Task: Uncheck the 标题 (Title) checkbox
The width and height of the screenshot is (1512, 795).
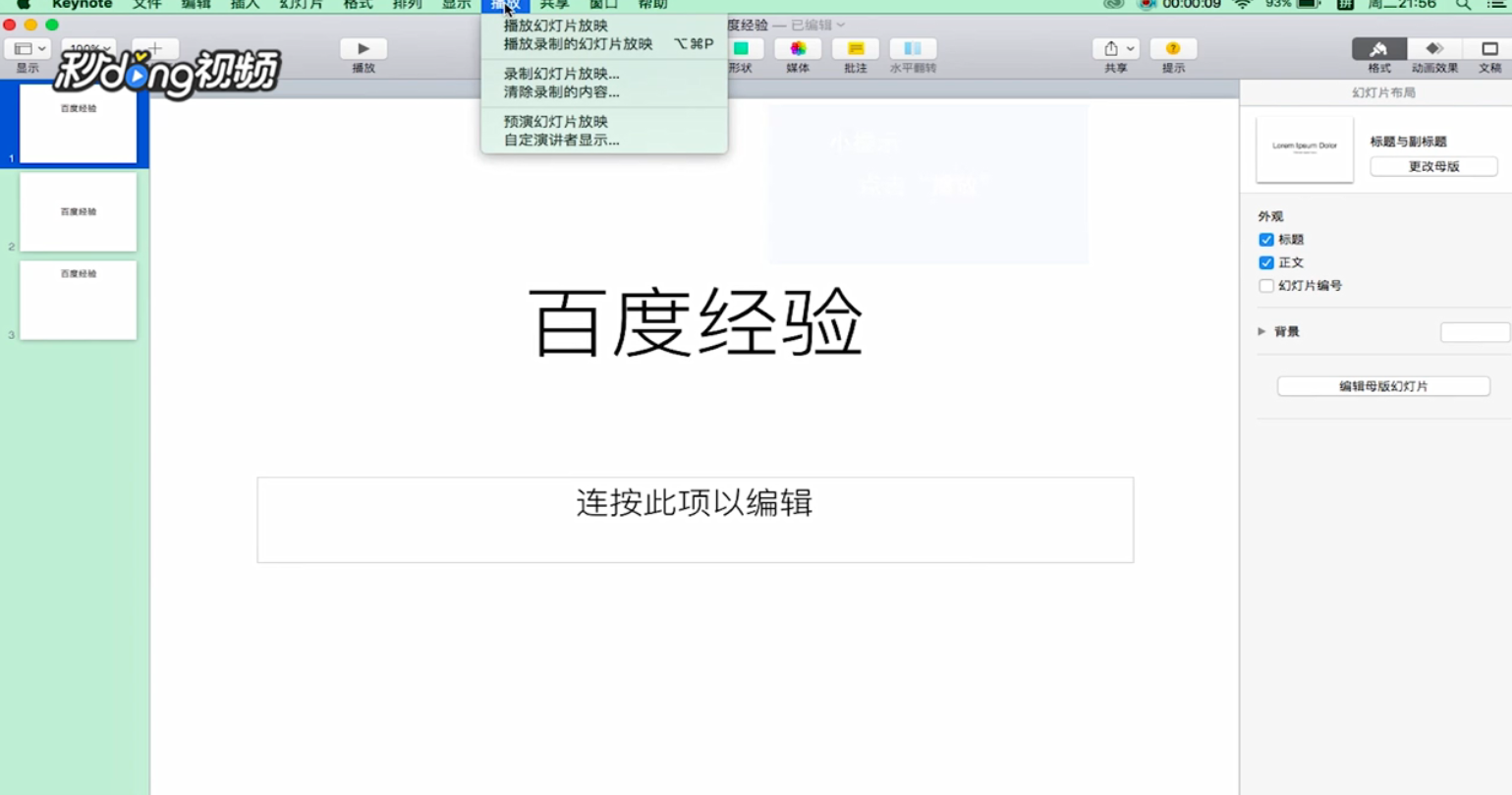Action: 1266,240
